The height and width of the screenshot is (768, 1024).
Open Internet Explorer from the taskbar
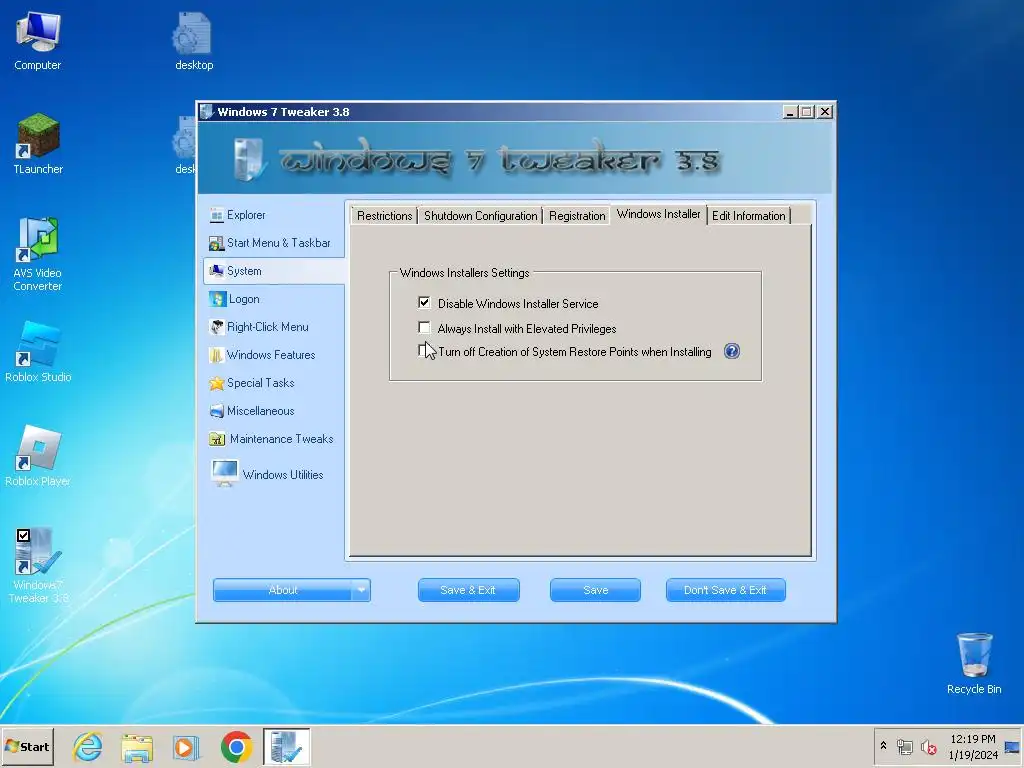pos(88,746)
